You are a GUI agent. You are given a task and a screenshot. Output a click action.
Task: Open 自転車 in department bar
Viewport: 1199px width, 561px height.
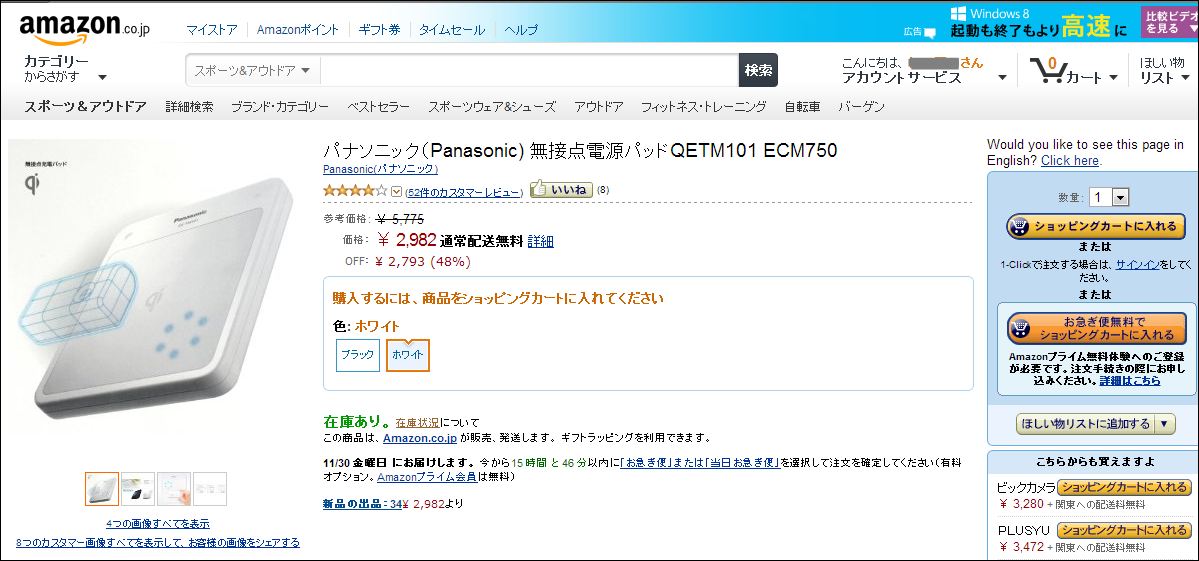[802, 107]
